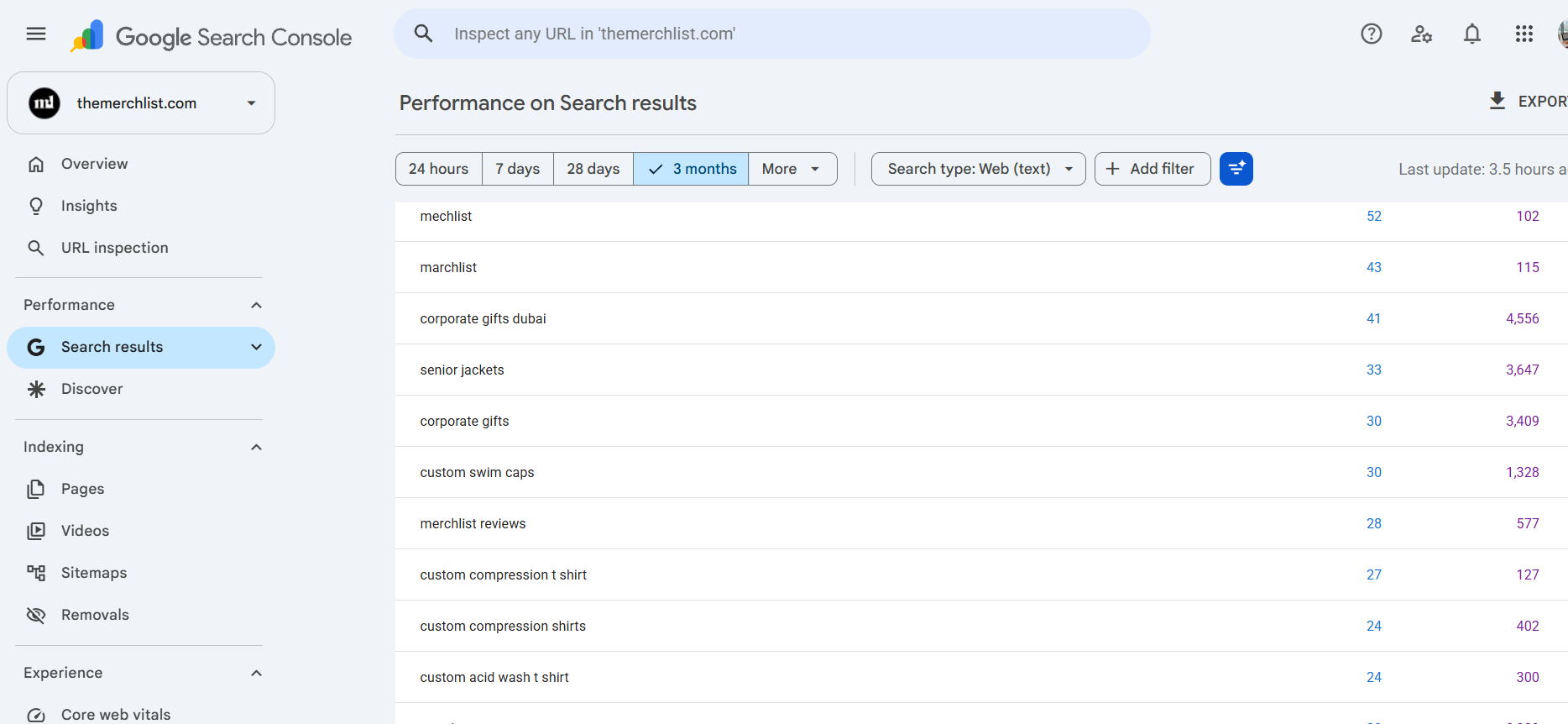The height and width of the screenshot is (724, 1568).
Task: Click the URL inspection magnifier icon
Action: coord(36,248)
